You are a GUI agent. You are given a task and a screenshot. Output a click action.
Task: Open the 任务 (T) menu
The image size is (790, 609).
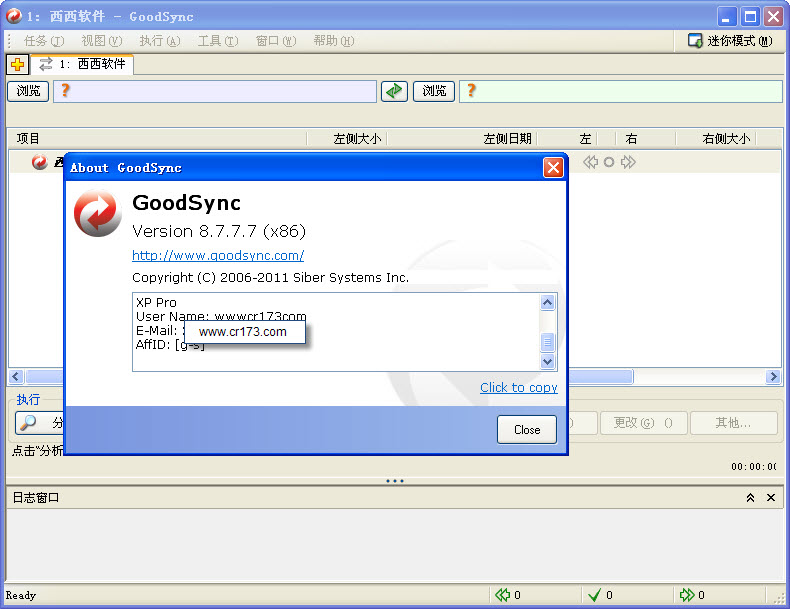coord(44,41)
